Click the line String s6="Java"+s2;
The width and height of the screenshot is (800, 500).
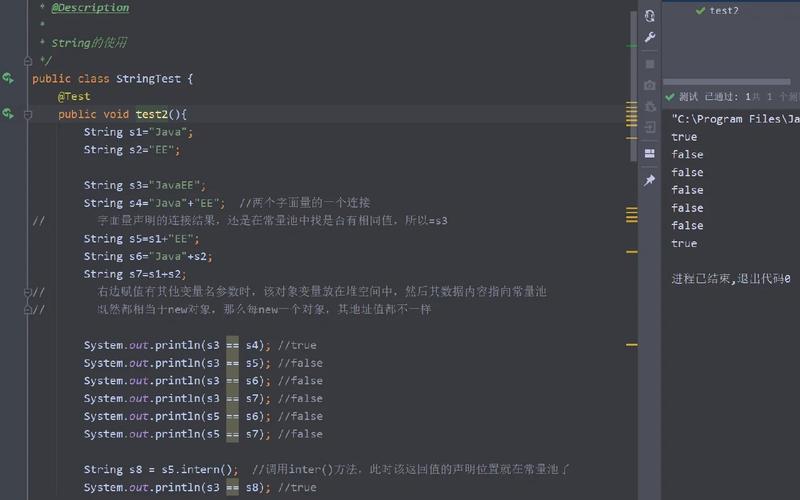[148, 257]
